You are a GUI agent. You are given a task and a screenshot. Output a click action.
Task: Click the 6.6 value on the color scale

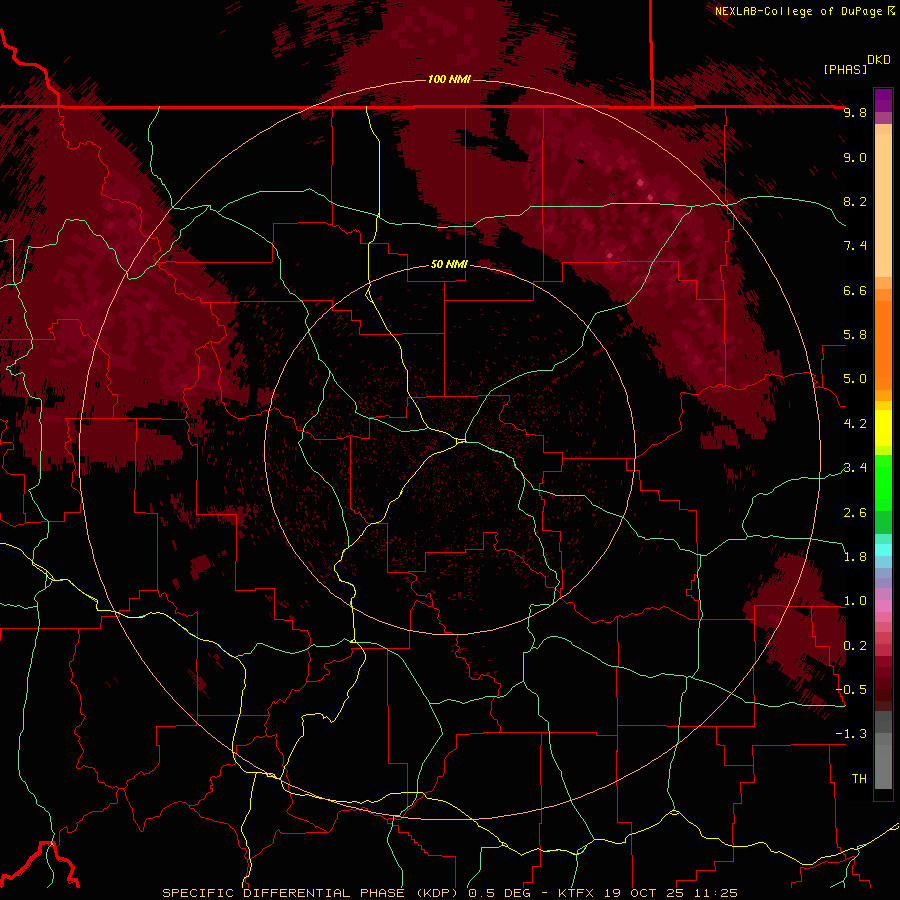855,290
